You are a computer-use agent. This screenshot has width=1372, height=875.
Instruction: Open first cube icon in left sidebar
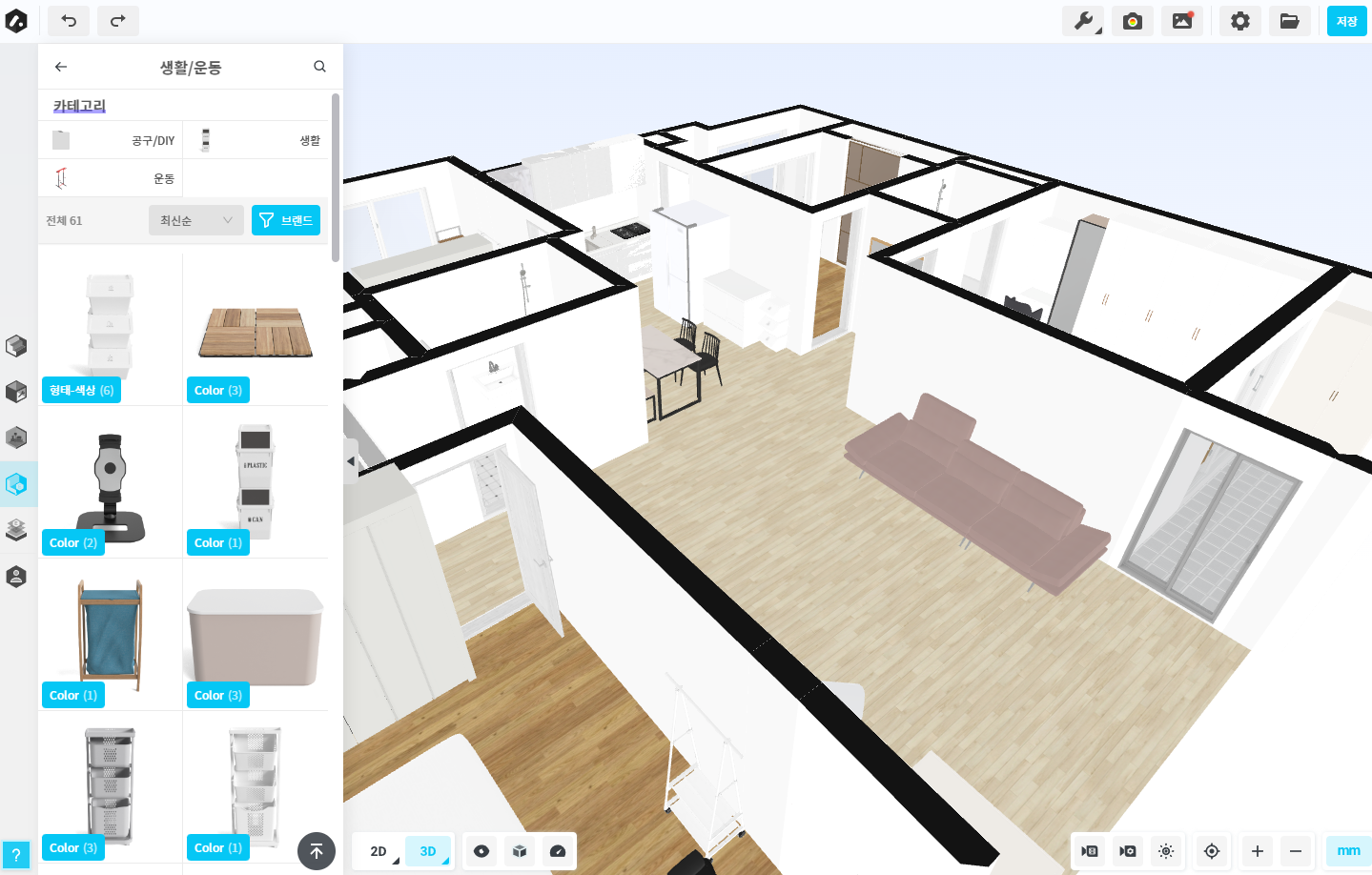coord(16,345)
